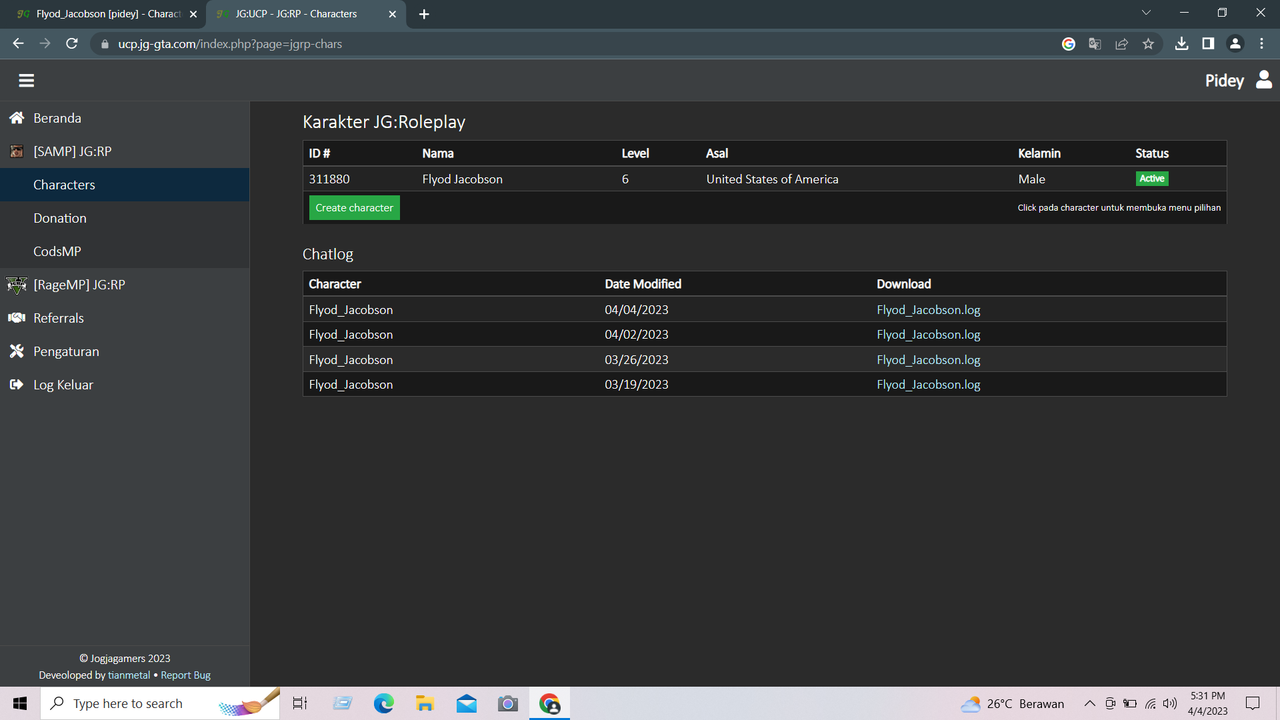Bookmark the page with the star icon
Image resolution: width=1280 pixels, height=720 pixels.
click(x=1148, y=44)
